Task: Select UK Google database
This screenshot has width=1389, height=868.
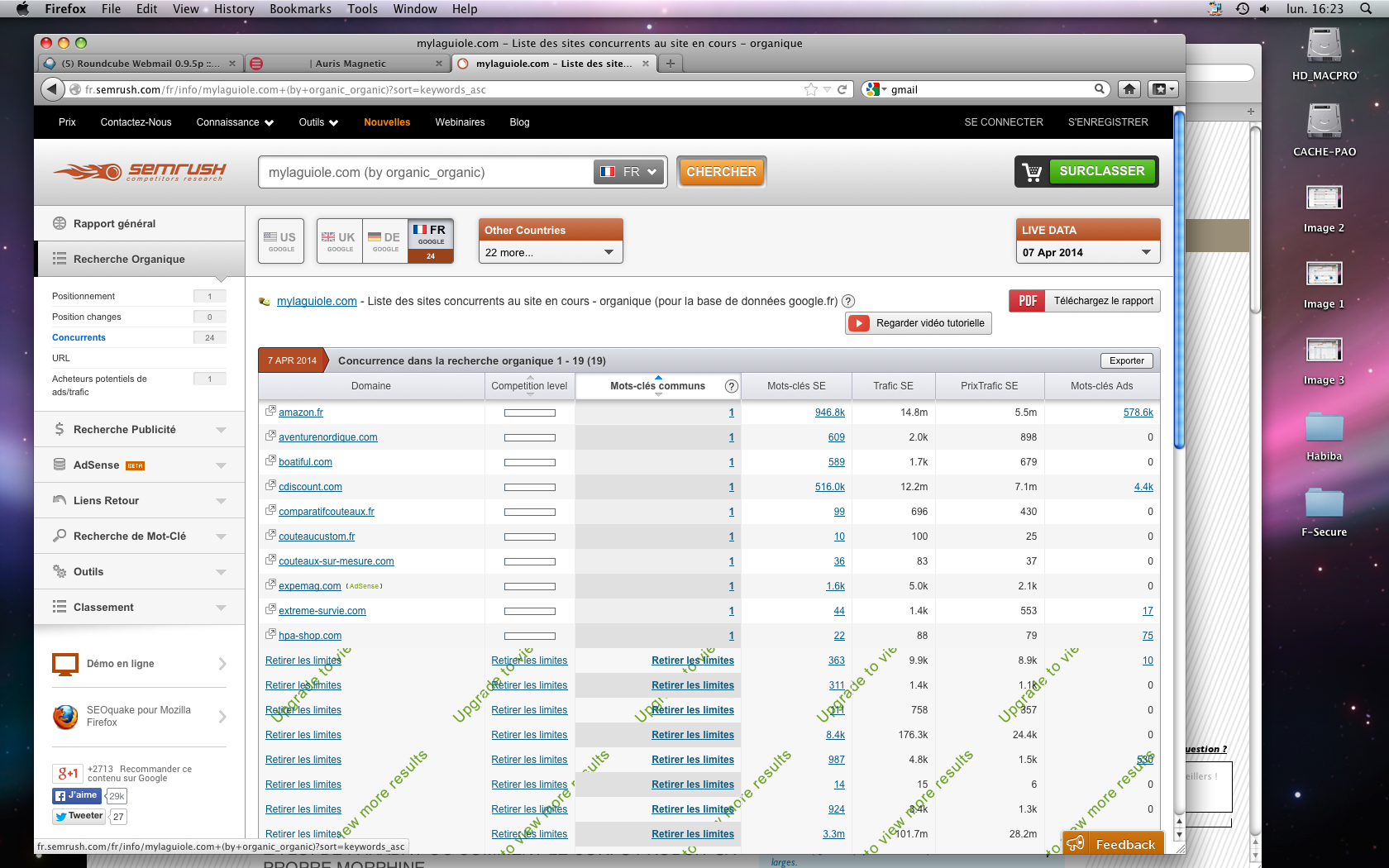Action: (340, 241)
